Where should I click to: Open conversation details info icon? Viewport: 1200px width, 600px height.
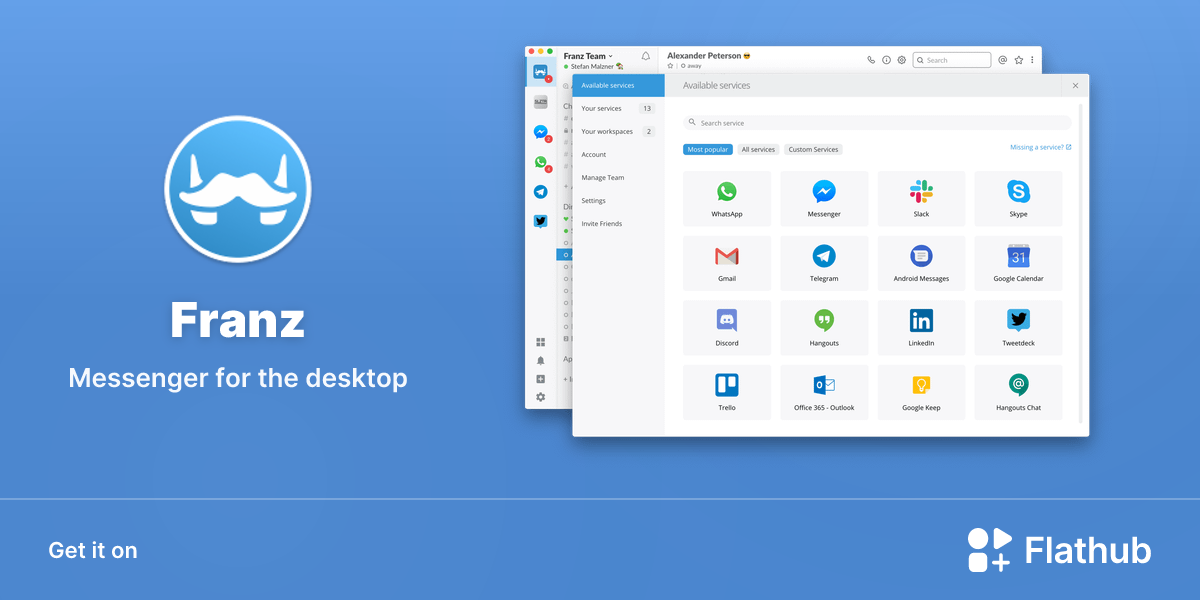coord(886,60)
